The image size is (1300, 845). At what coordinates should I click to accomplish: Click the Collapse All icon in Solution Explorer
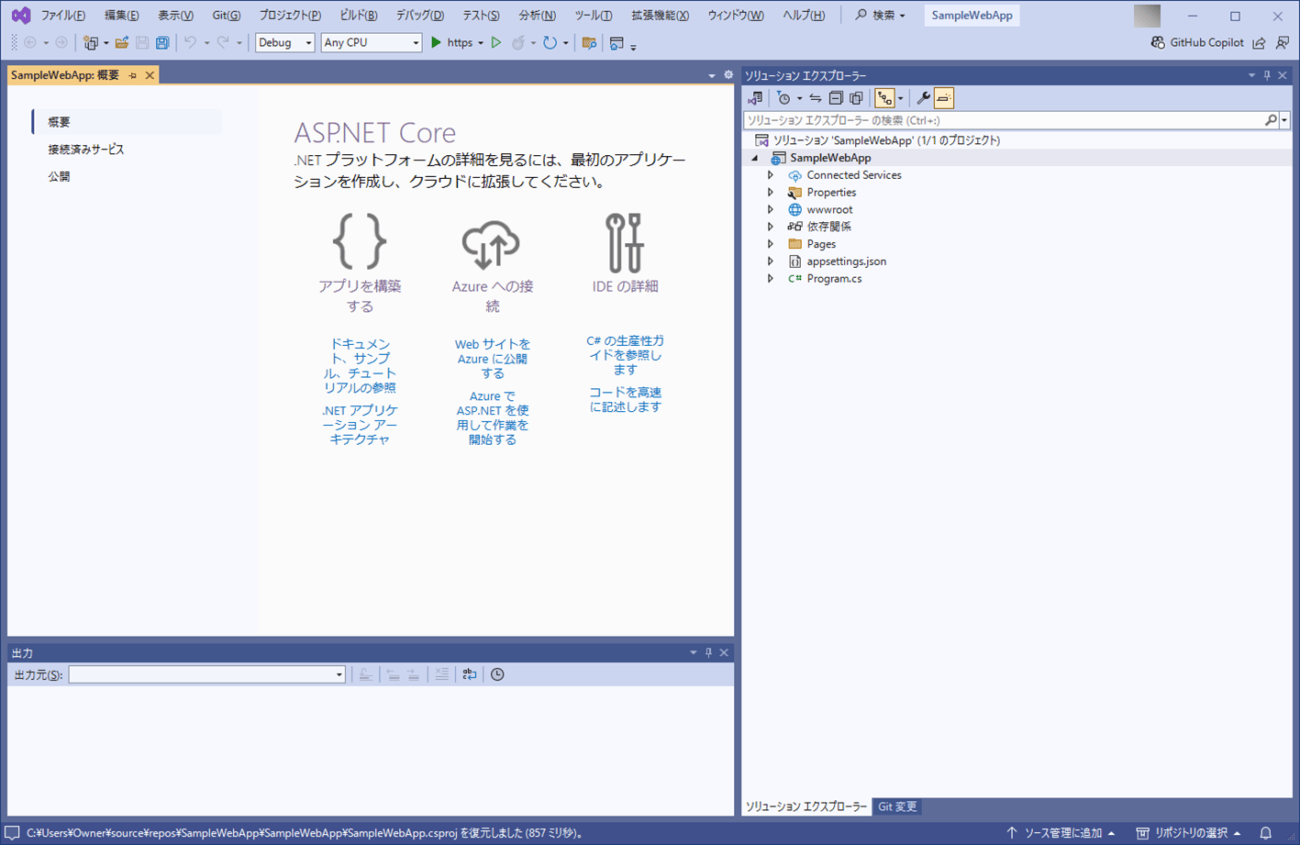[x=836, y=98]
